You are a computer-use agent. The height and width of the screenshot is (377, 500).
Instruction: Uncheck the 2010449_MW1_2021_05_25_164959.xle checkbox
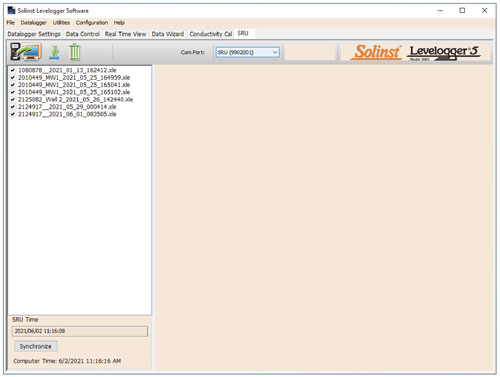pos(13,78)
